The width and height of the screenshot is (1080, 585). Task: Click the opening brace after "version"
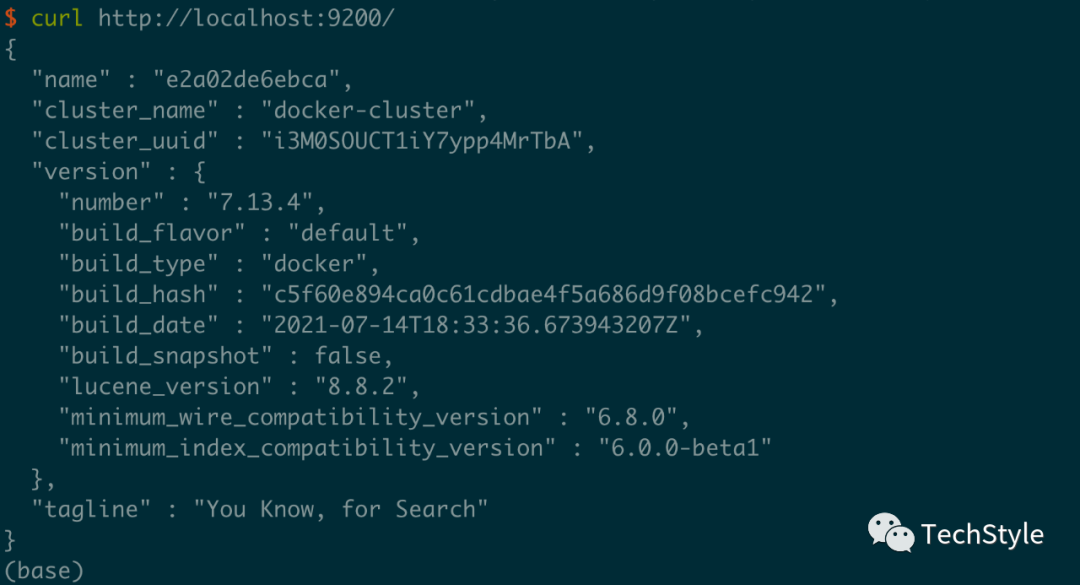[x=198, y=172]
